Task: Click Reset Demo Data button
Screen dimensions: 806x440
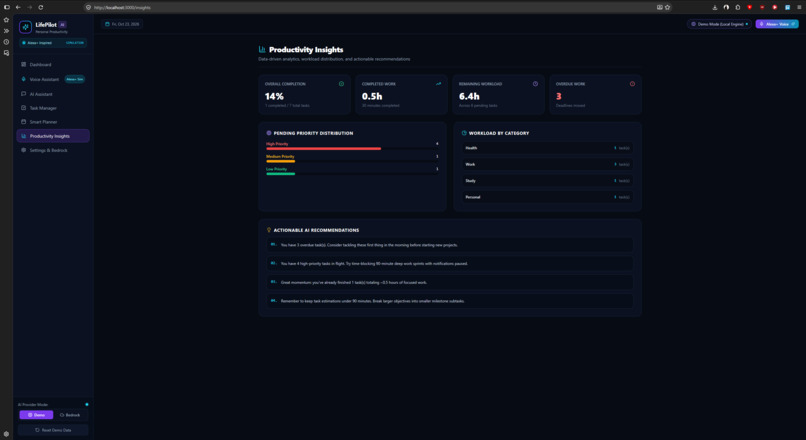Action: point(53,430)
